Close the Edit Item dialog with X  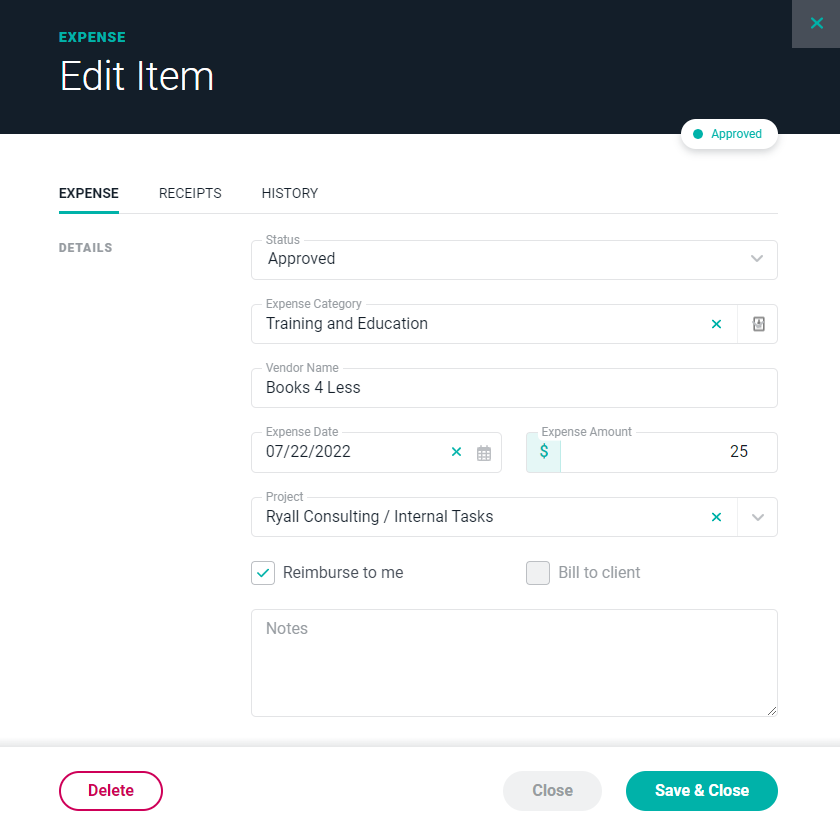pos(816,23)
